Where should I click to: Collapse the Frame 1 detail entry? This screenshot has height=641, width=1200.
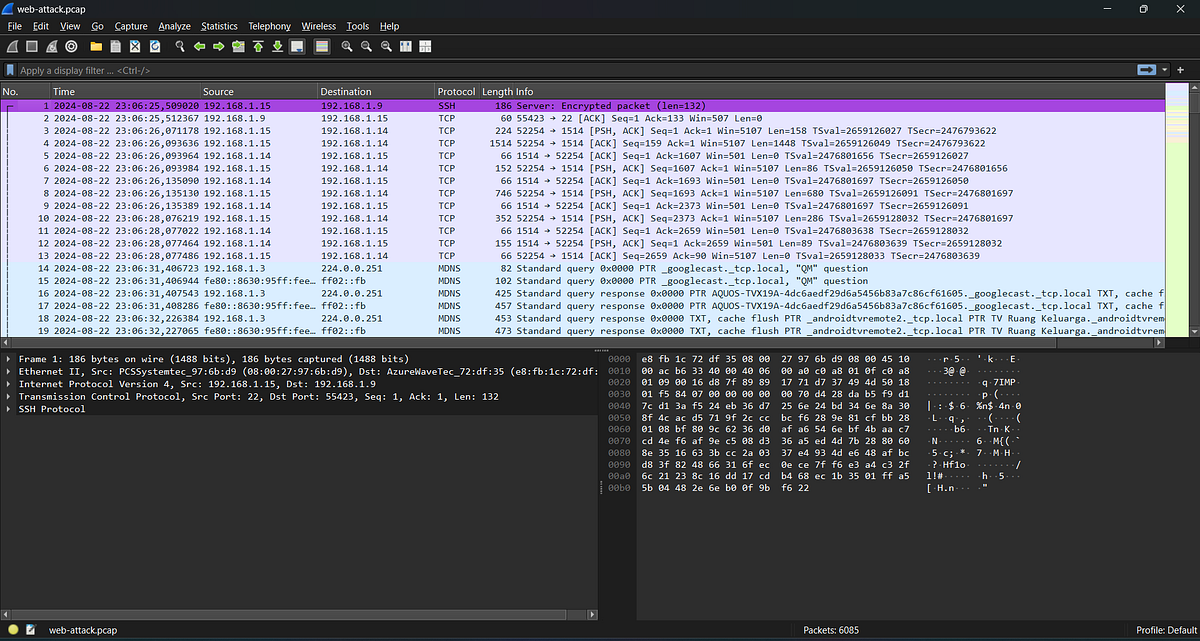[7, 358]
